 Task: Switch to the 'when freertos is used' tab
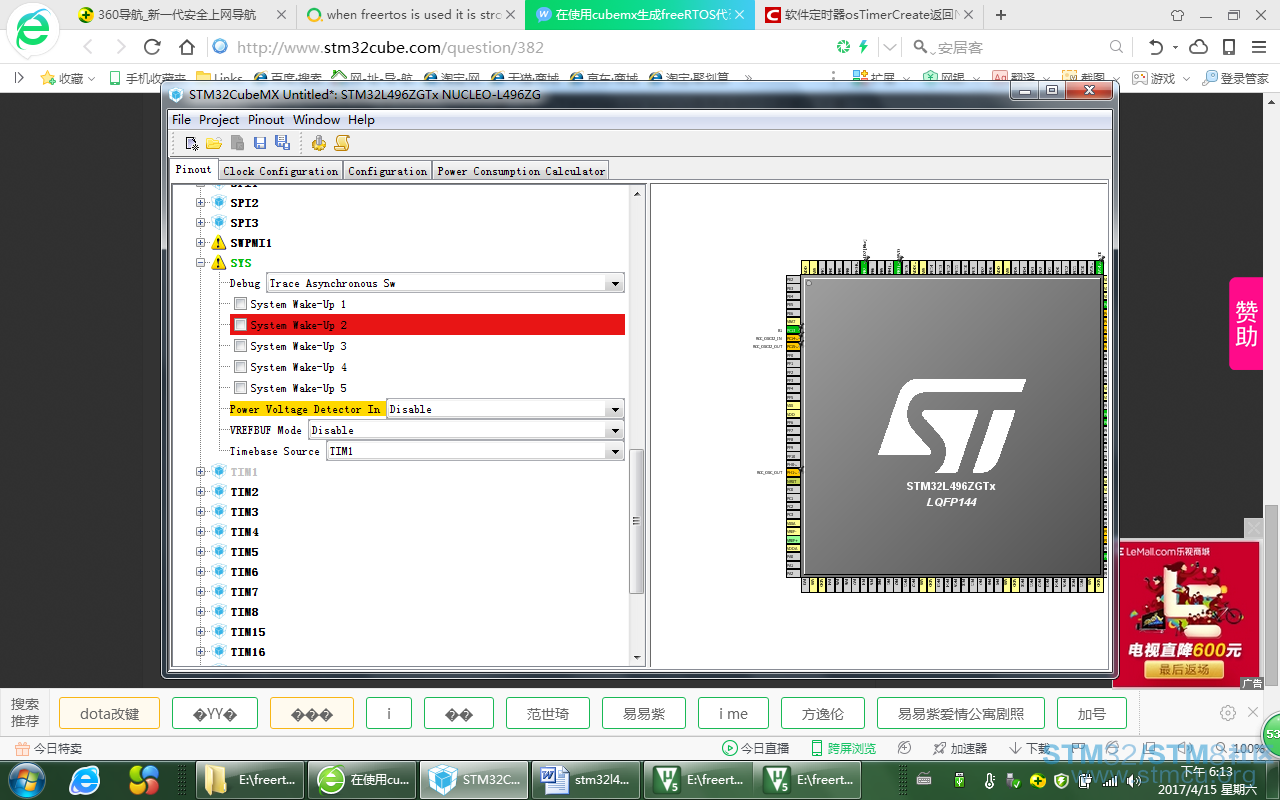tap(410, 15)
